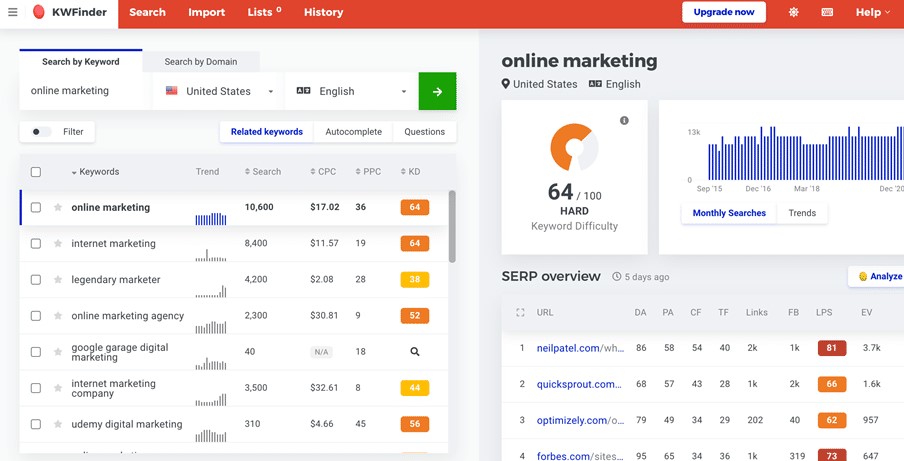Click the keyword list scrollbar
This screenshot has height=461, width=904.
(x=452, y=226)
